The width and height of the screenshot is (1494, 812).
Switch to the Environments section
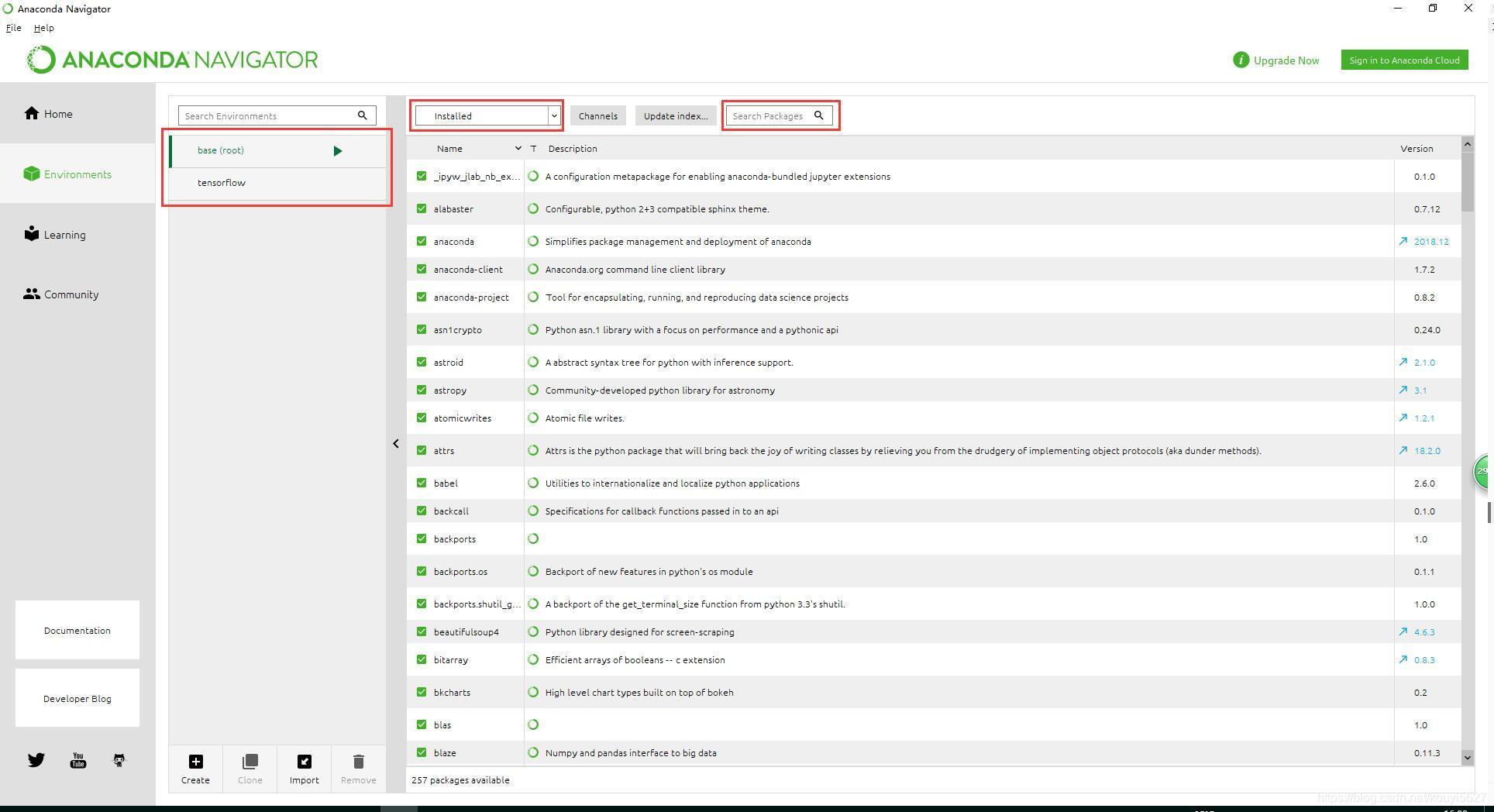click(x=77, y=174)
